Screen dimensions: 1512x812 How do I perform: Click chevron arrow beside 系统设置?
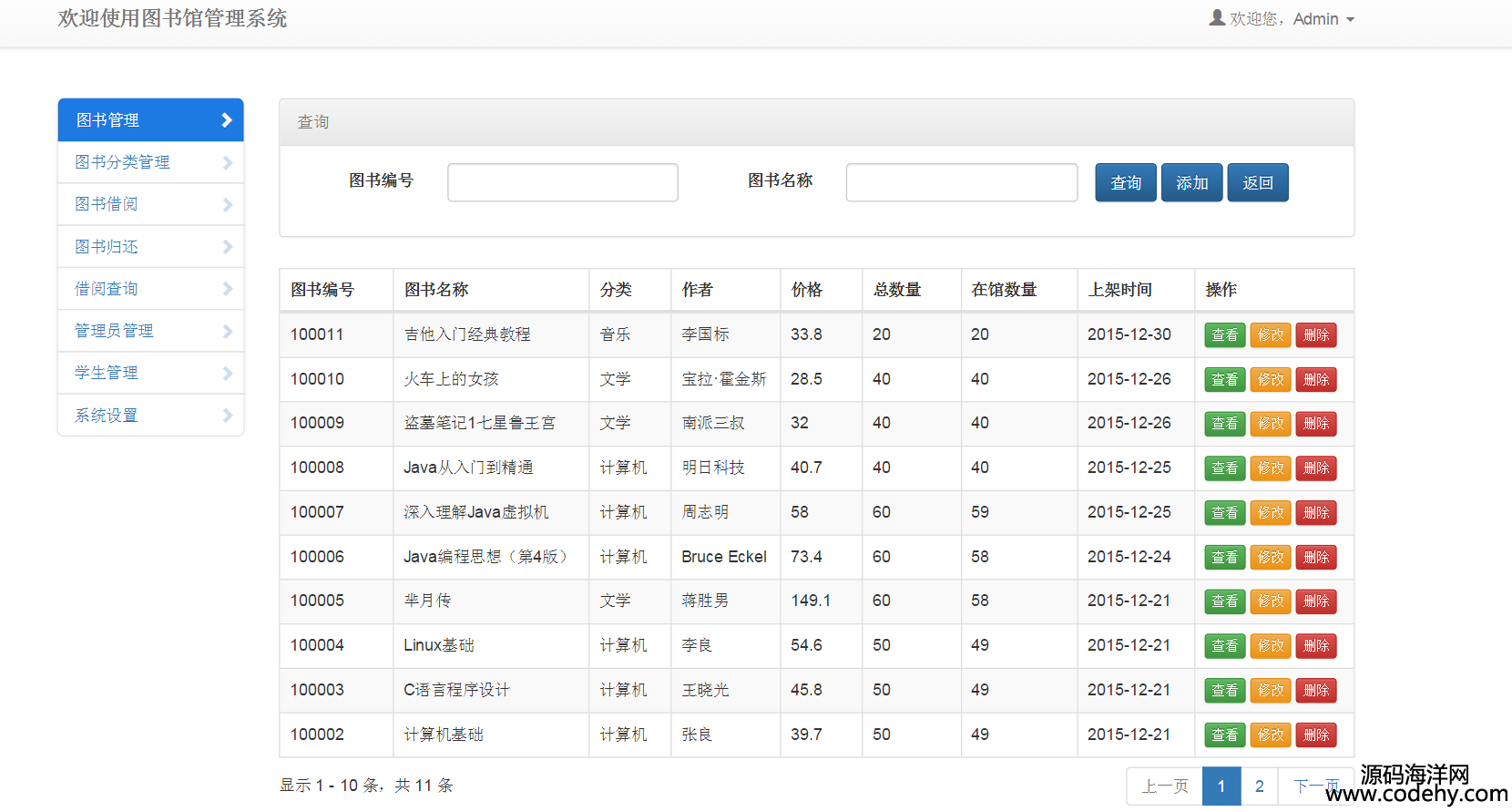[227, 416]
